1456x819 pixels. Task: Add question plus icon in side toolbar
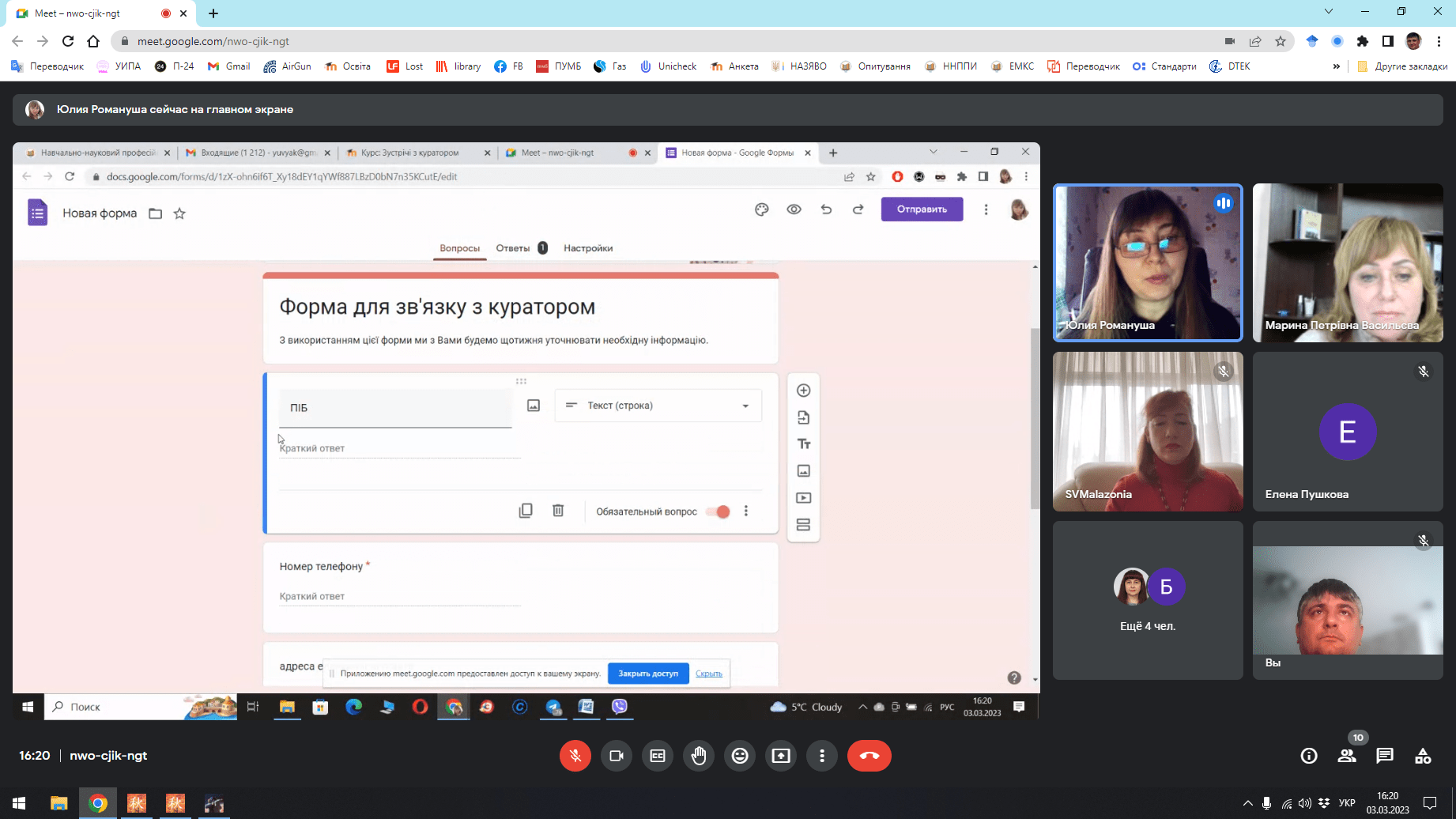click(x=803, y=391)
